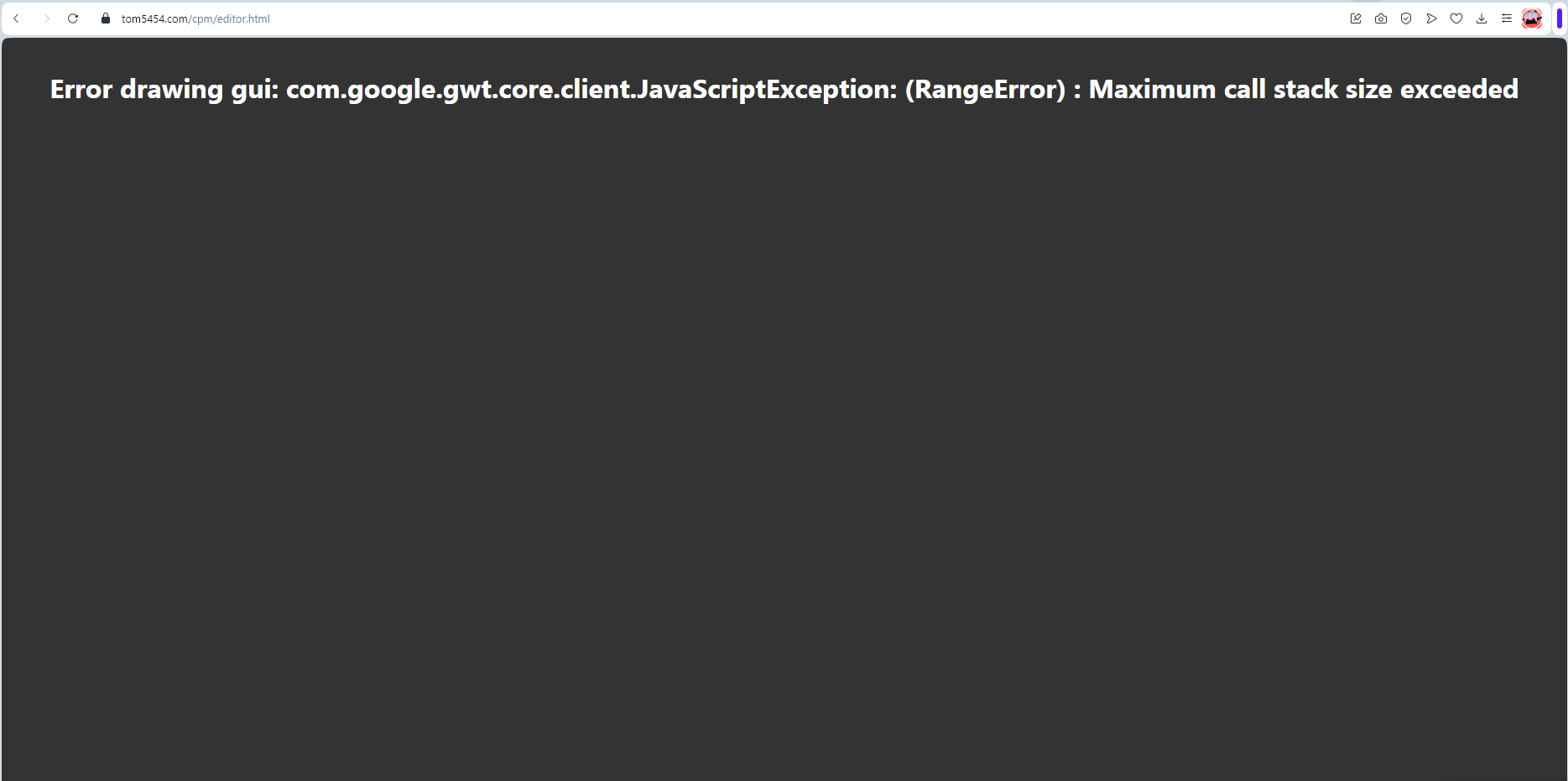Click the address bar input field
Image resolution: width=1568 pixels, height=781 pixels.
click(x=503, y=18)
